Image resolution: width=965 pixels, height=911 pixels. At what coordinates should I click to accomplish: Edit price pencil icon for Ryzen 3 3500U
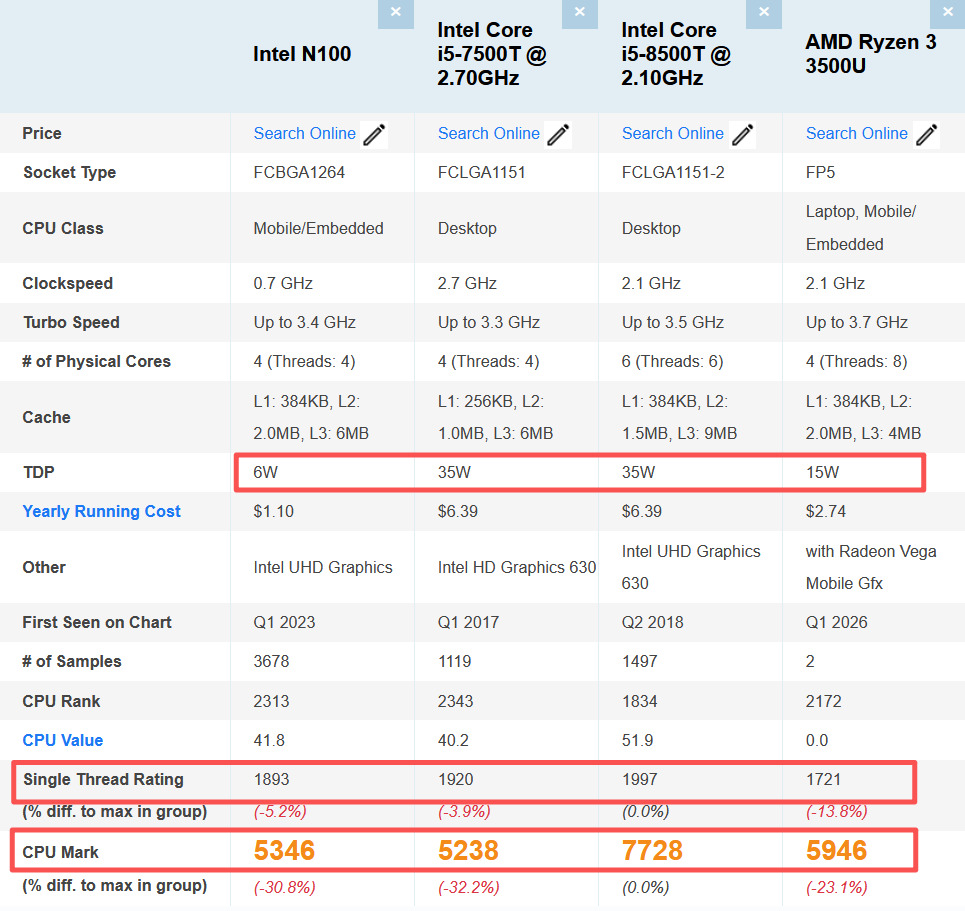pos(926,135)
